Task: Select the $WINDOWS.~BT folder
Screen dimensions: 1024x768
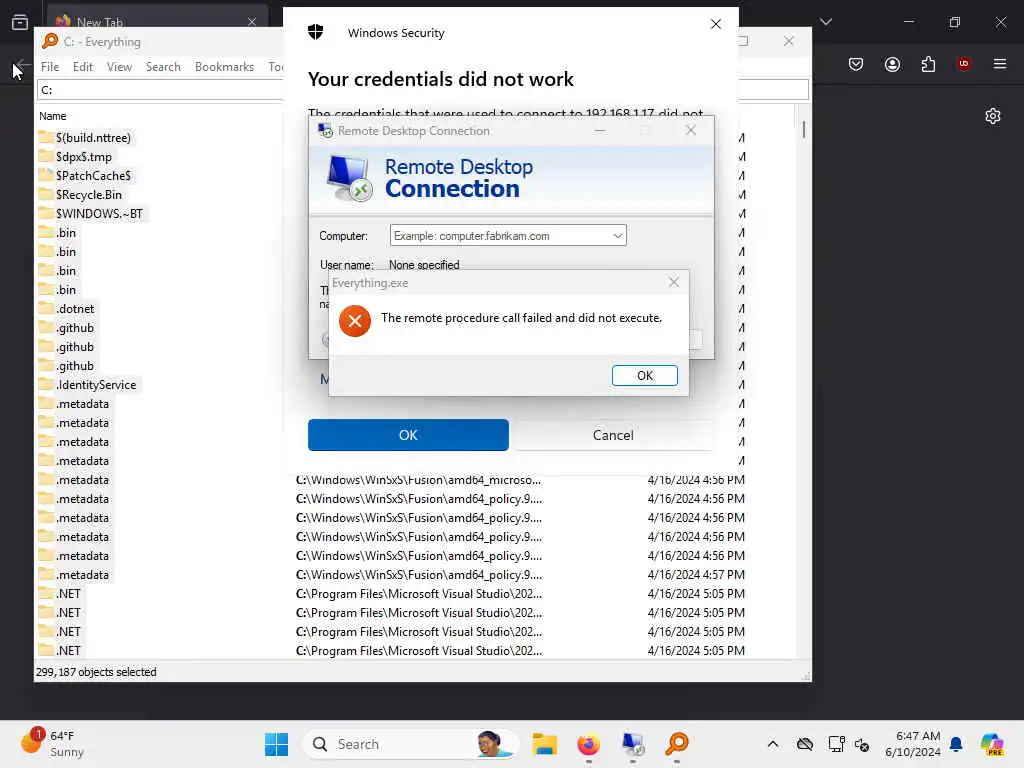Action: point(99,214)
